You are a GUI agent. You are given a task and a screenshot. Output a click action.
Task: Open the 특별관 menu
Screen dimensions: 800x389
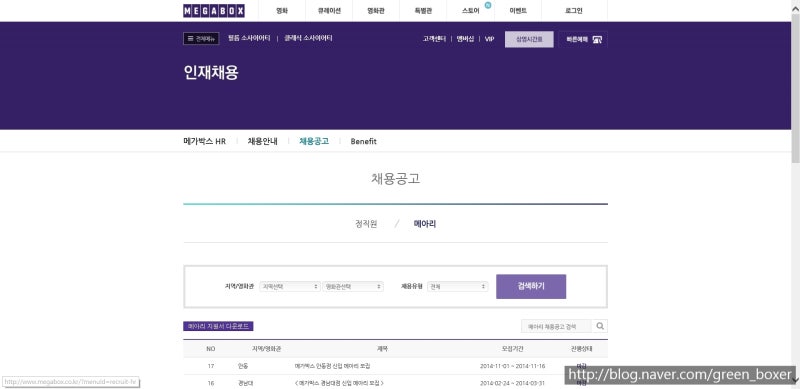tap(422, 11)
